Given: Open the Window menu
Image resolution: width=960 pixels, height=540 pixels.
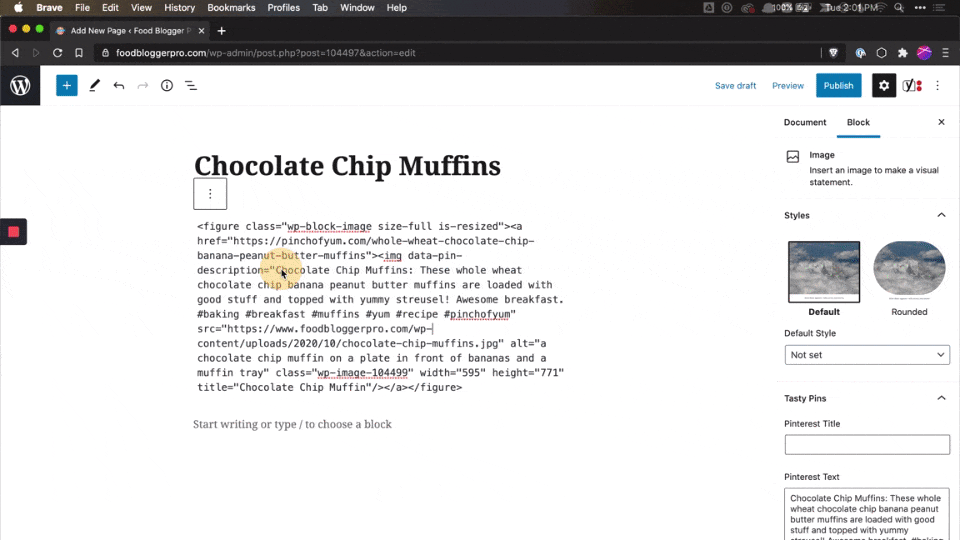Looking at the screenshot, I should click(x=357, y=8).
